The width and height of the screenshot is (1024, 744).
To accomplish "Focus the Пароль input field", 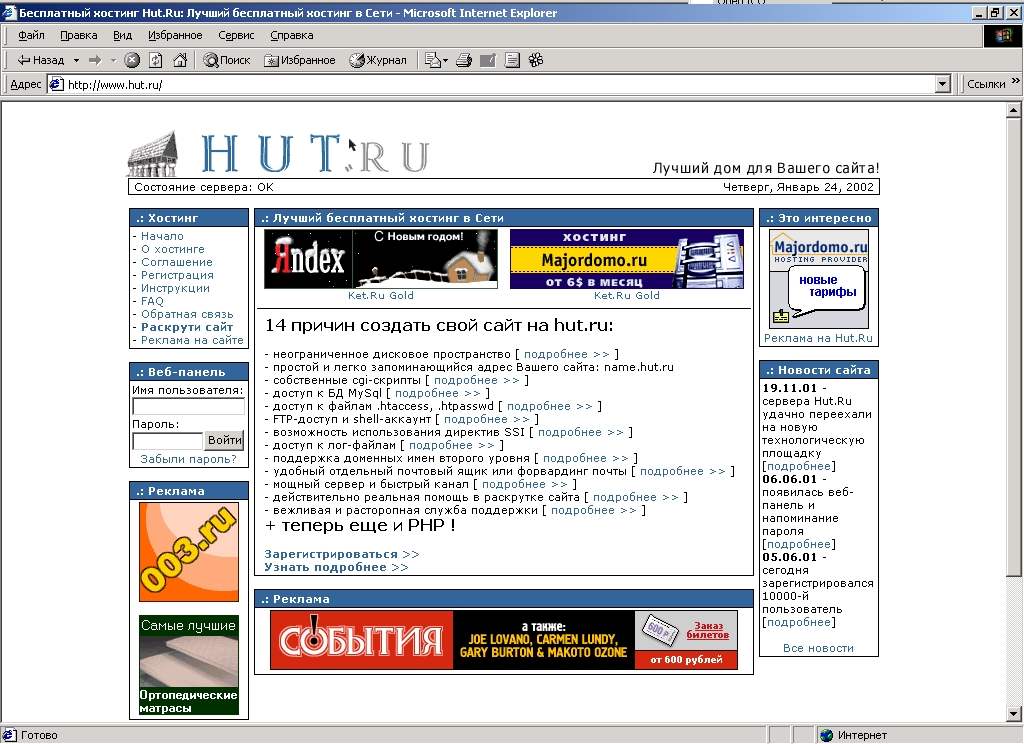I will click(x=167, y=441).
